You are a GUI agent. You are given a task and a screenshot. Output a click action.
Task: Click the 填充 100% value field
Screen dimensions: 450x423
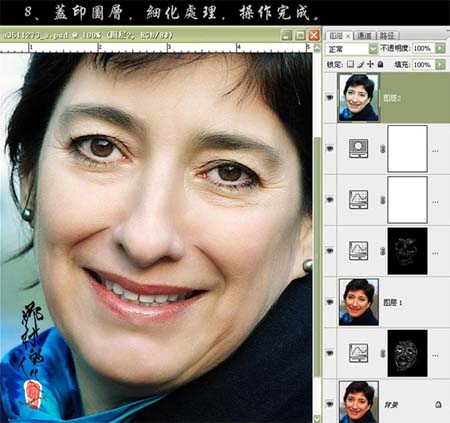(423, 64)
